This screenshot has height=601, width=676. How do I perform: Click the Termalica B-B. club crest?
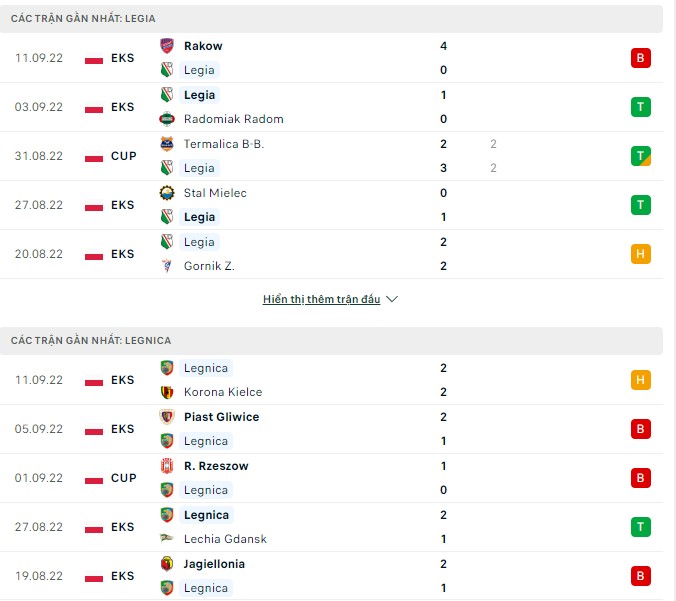point(167,144)
